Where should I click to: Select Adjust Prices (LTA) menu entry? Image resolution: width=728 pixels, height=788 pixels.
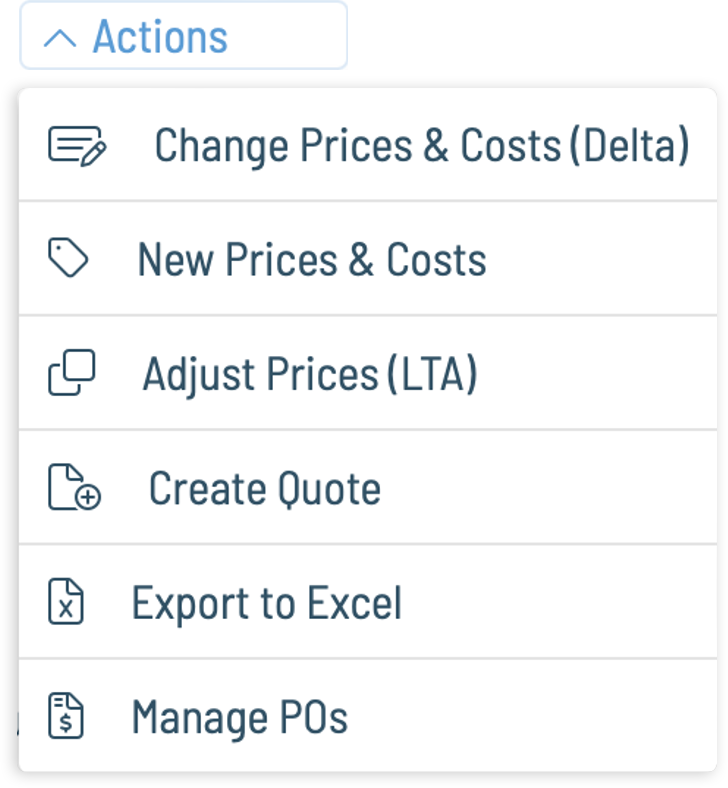pos(368,373)
